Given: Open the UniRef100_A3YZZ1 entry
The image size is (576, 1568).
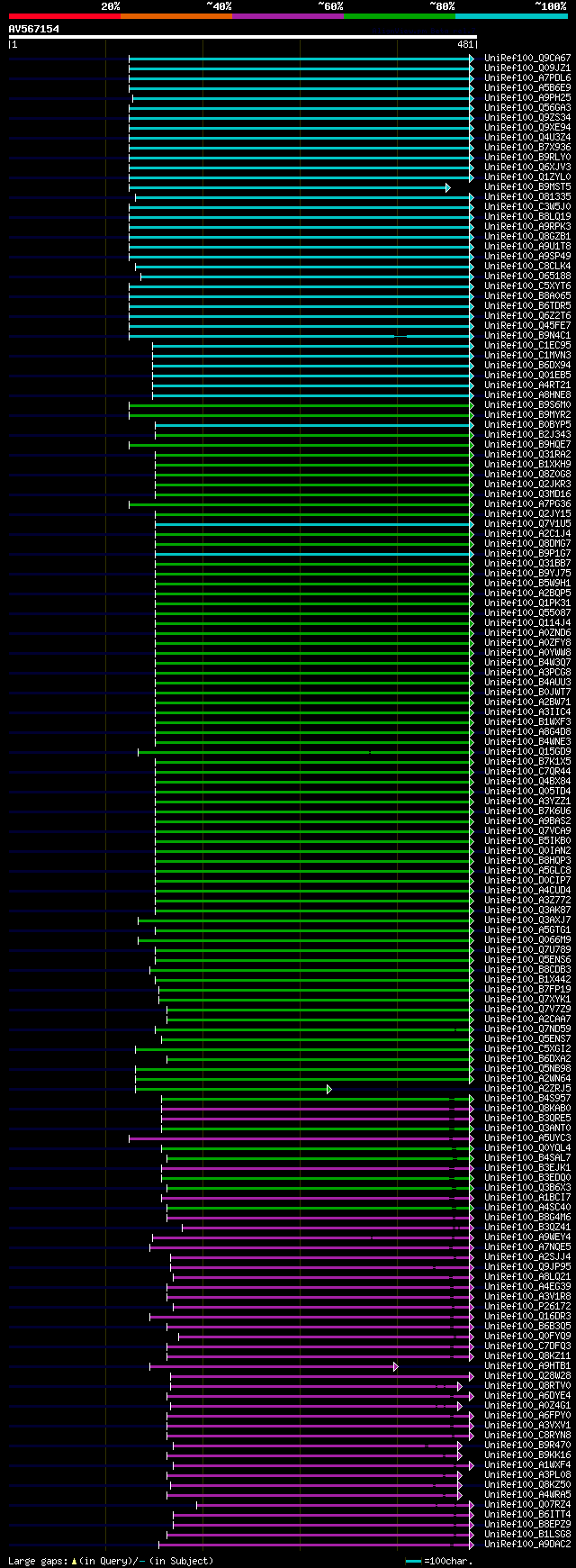Looking at the screenshot, I should [527, 802].
